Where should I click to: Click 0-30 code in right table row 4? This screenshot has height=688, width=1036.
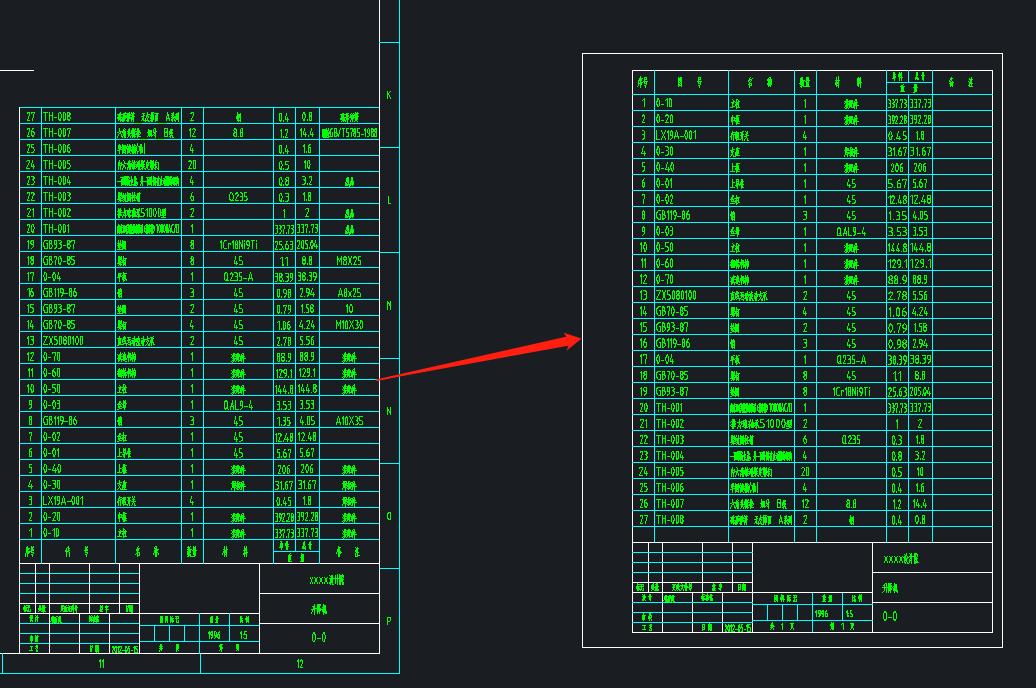click(665, 151)
